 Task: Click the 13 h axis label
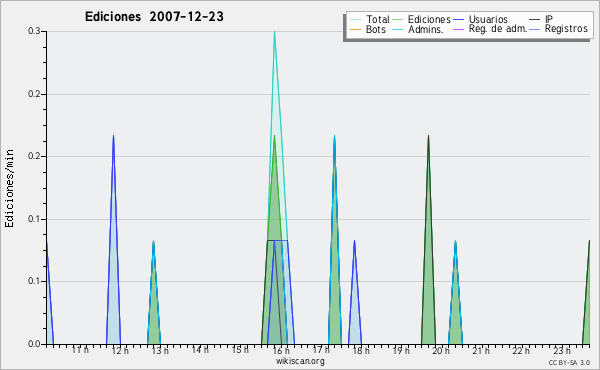(160, 350)
